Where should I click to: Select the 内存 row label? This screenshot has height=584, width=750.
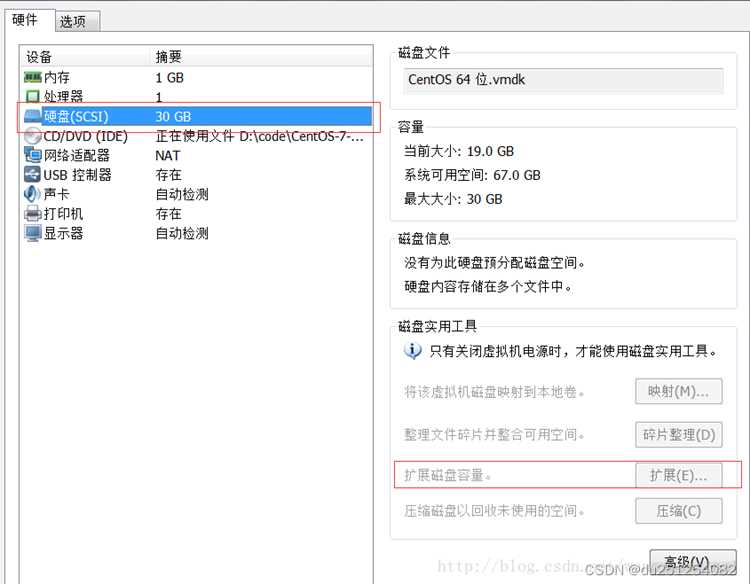pos(57,77)
